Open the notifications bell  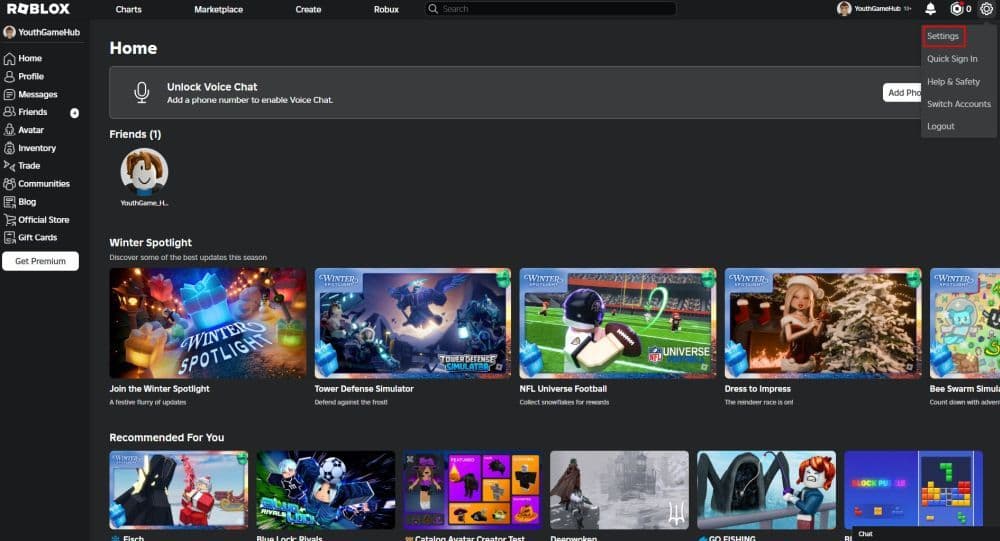point(930,8)
